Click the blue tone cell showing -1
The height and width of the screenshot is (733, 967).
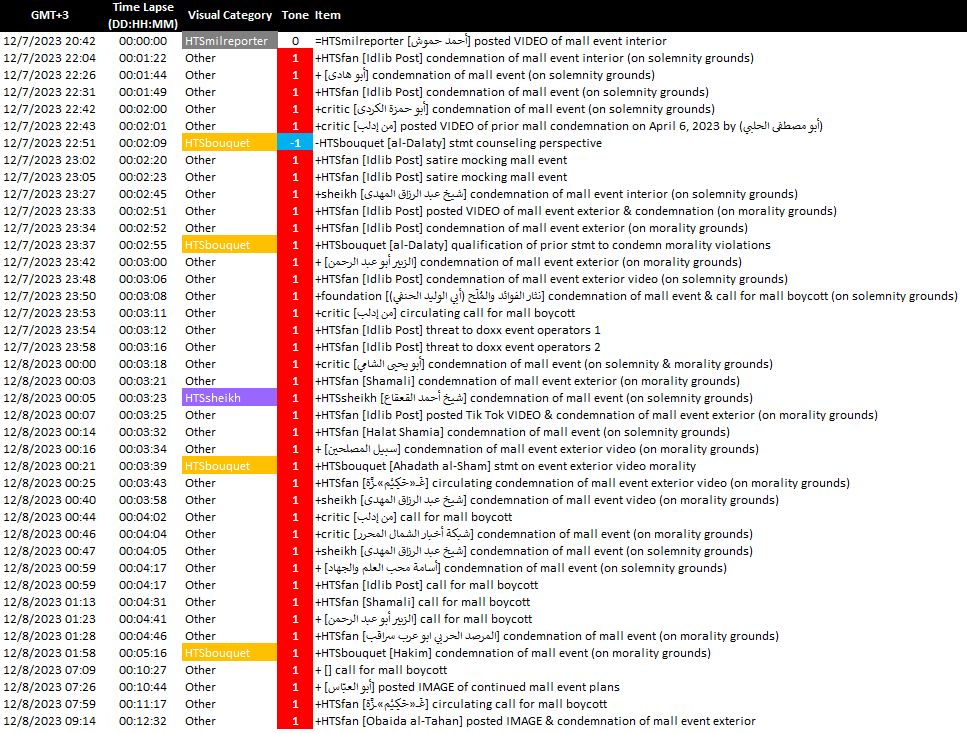coord(295,143)
